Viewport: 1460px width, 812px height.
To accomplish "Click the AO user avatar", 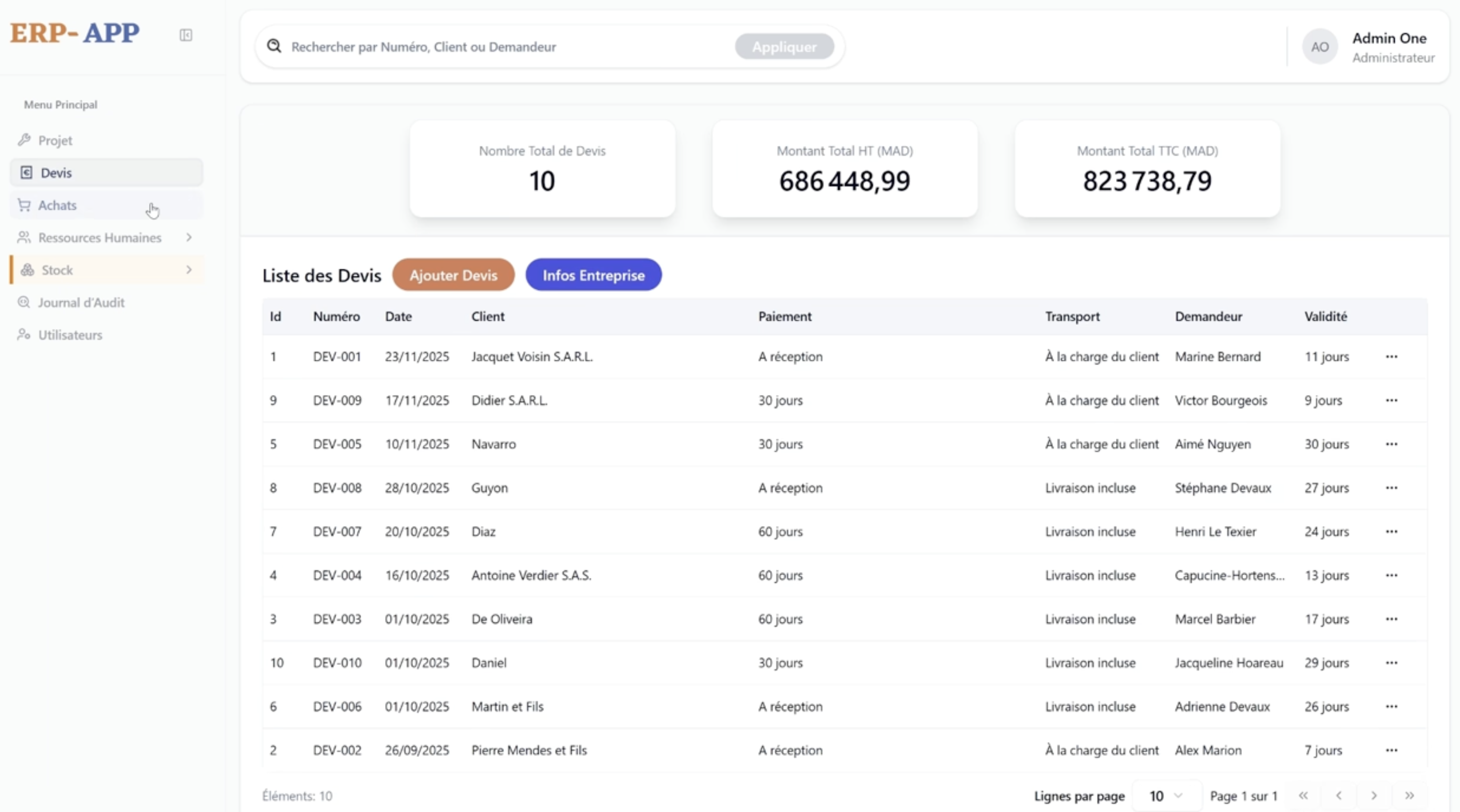I will 1320,47.
